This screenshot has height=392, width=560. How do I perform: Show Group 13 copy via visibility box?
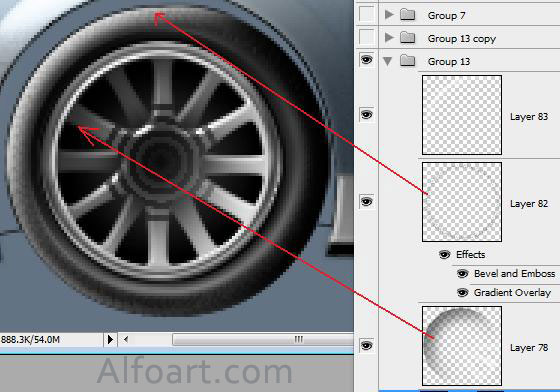(x=366, y=37)
